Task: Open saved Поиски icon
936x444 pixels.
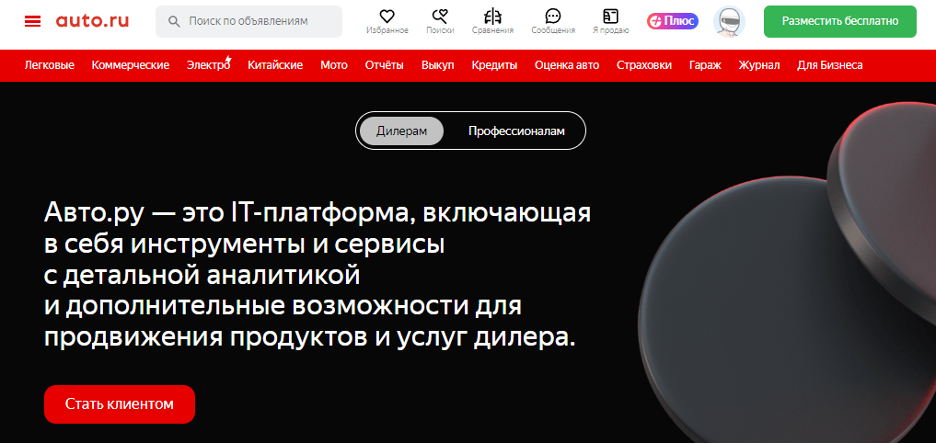Action: click(439, 20)
